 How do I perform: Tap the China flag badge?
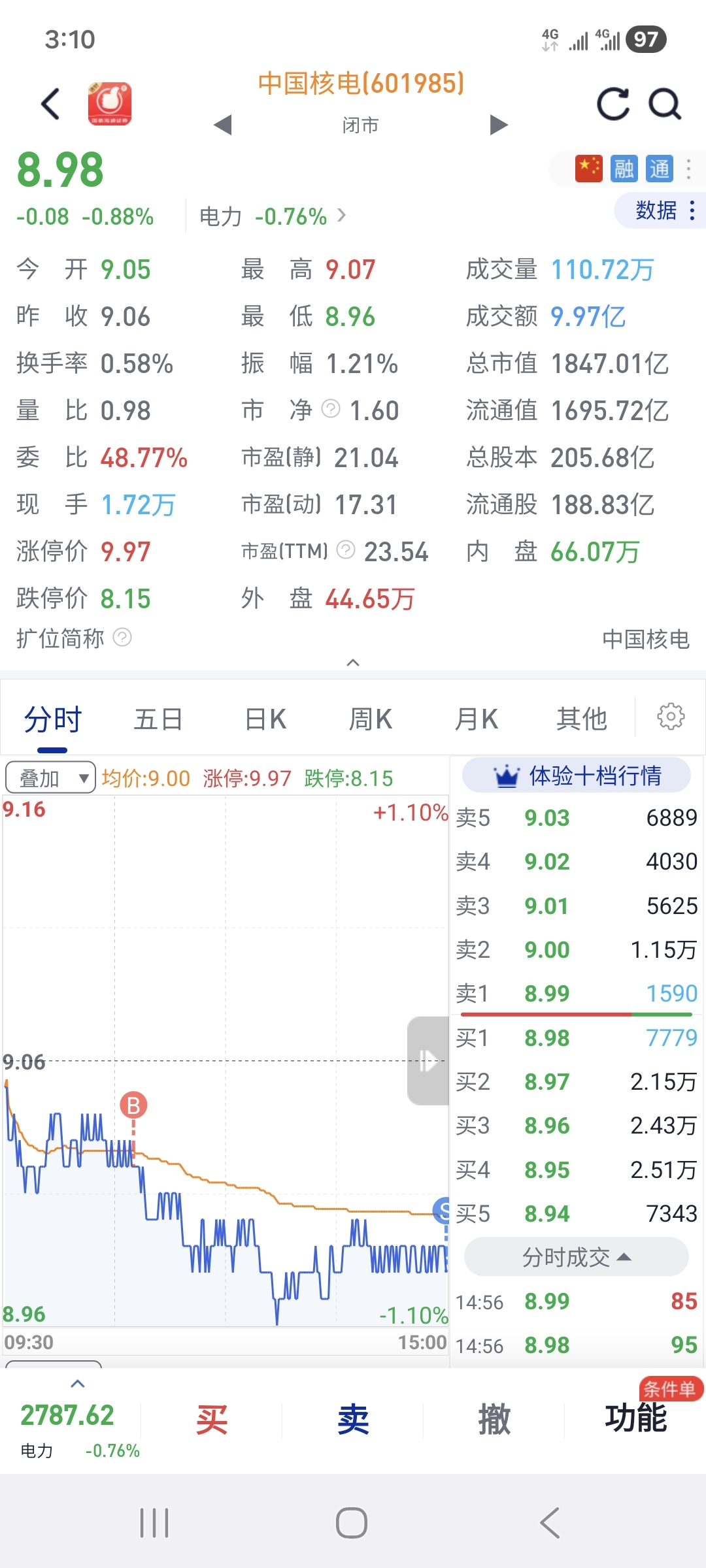(x=588, y=169)
